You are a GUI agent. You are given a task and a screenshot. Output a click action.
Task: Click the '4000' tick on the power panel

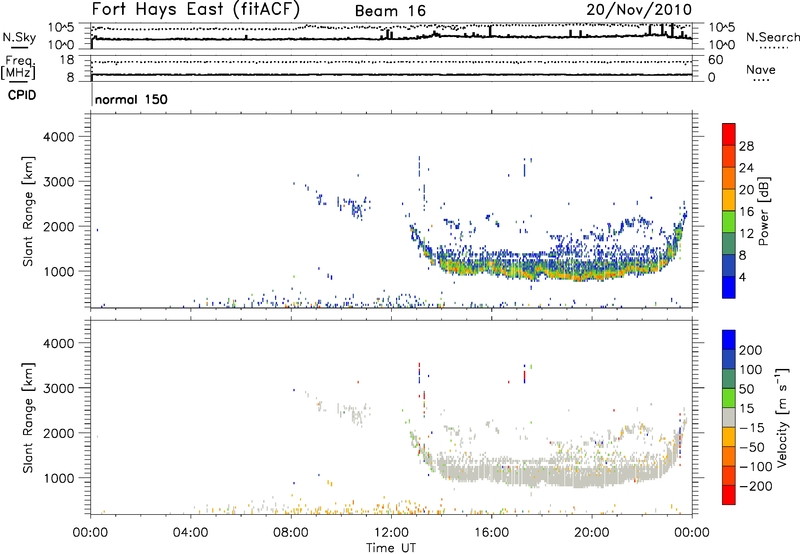point(59,137)
